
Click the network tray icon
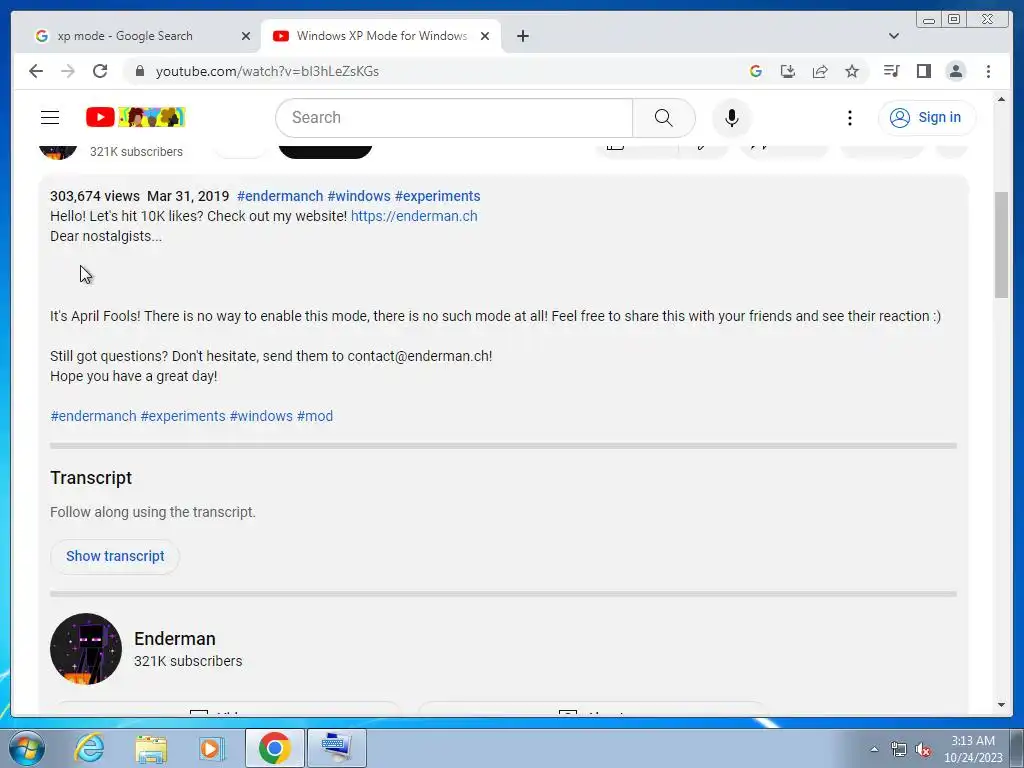point(899,749)
